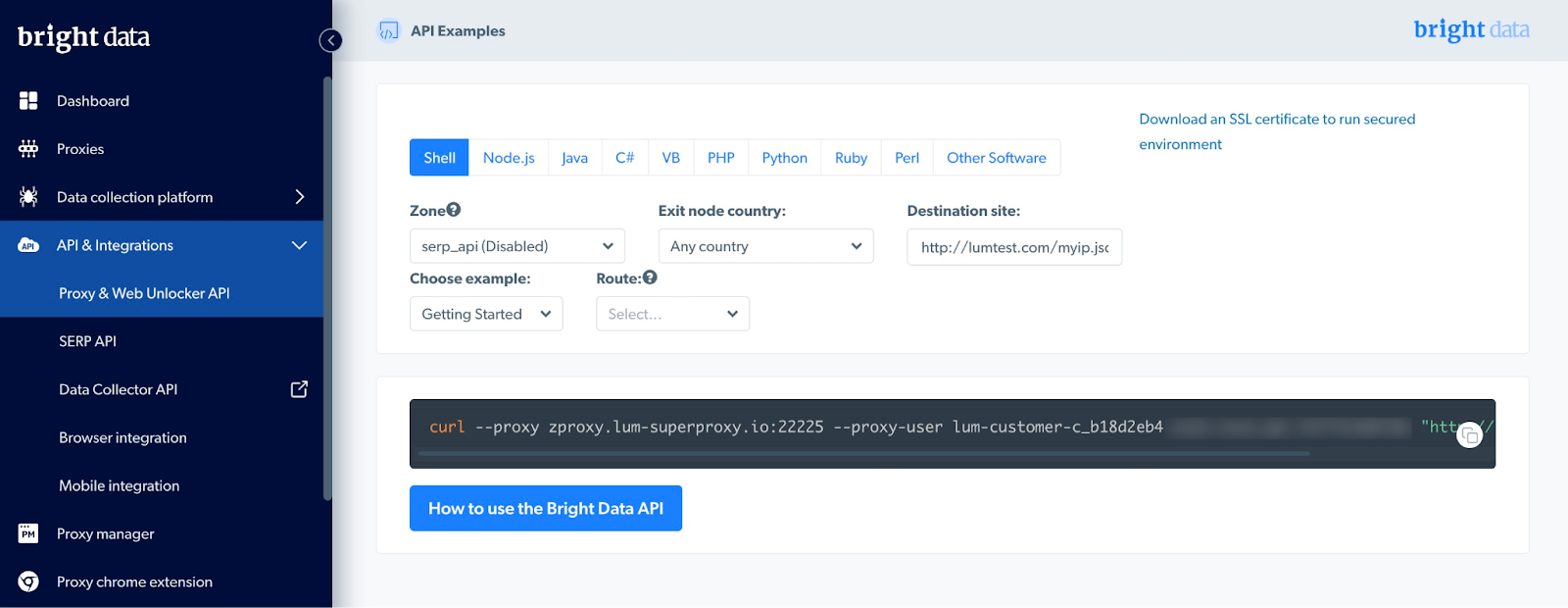Click the Route help question mark icon
This screenshot has height=608, width=1568.
(x=650, y=278)
